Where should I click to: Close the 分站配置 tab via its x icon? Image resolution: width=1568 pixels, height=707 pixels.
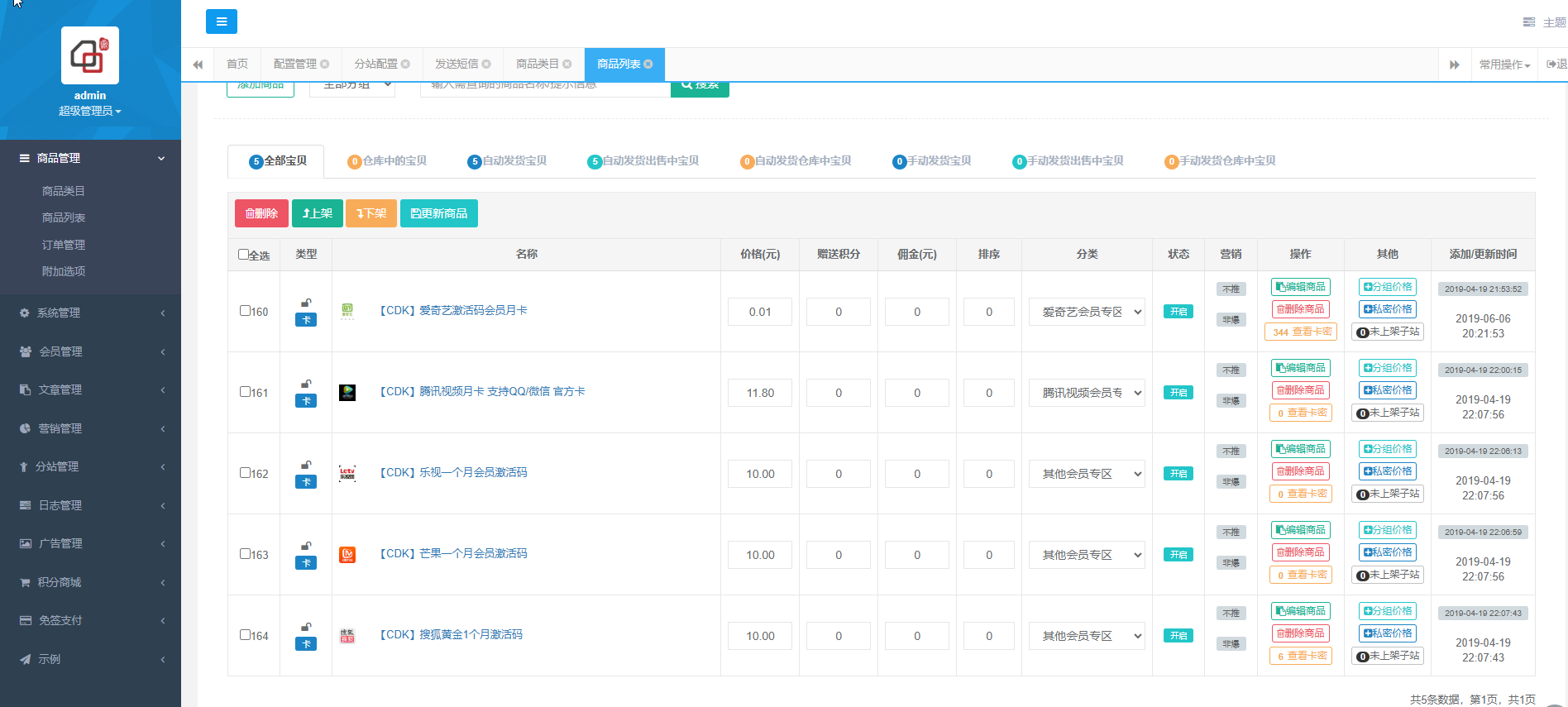pos(405,64)
